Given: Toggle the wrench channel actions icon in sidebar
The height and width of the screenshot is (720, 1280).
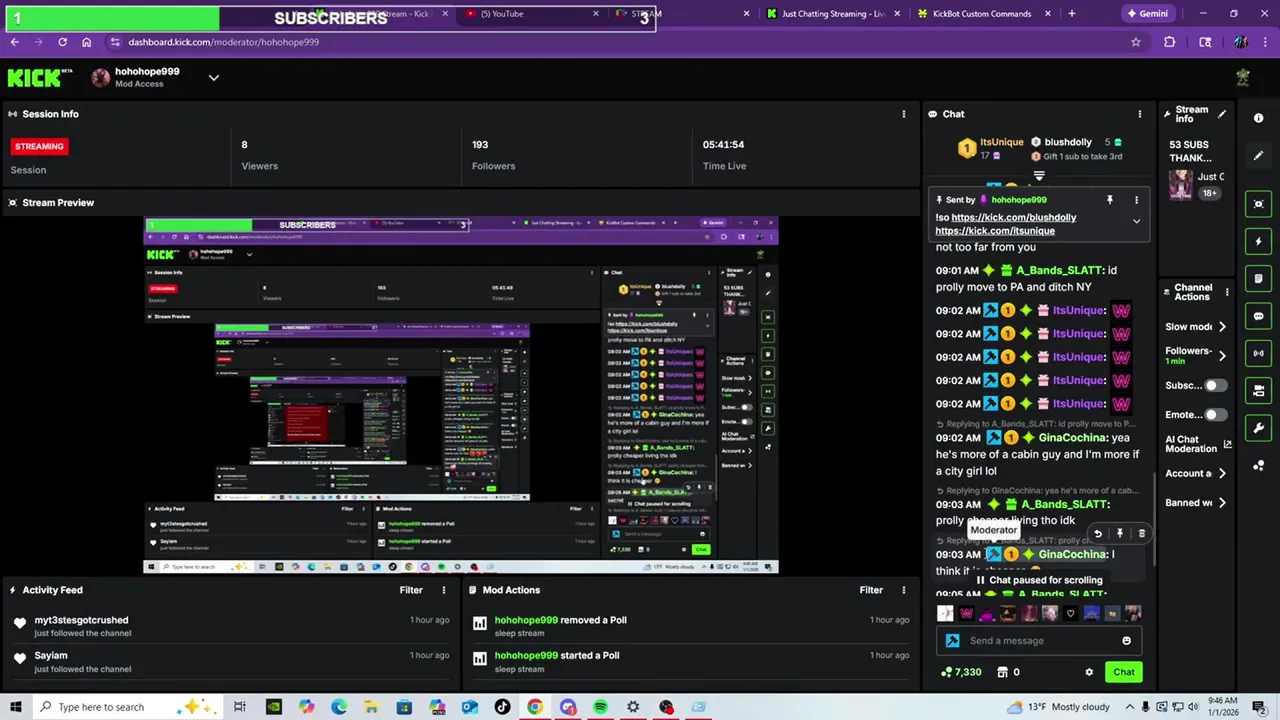Looking at the screenshot, I should click(1258, 428).
